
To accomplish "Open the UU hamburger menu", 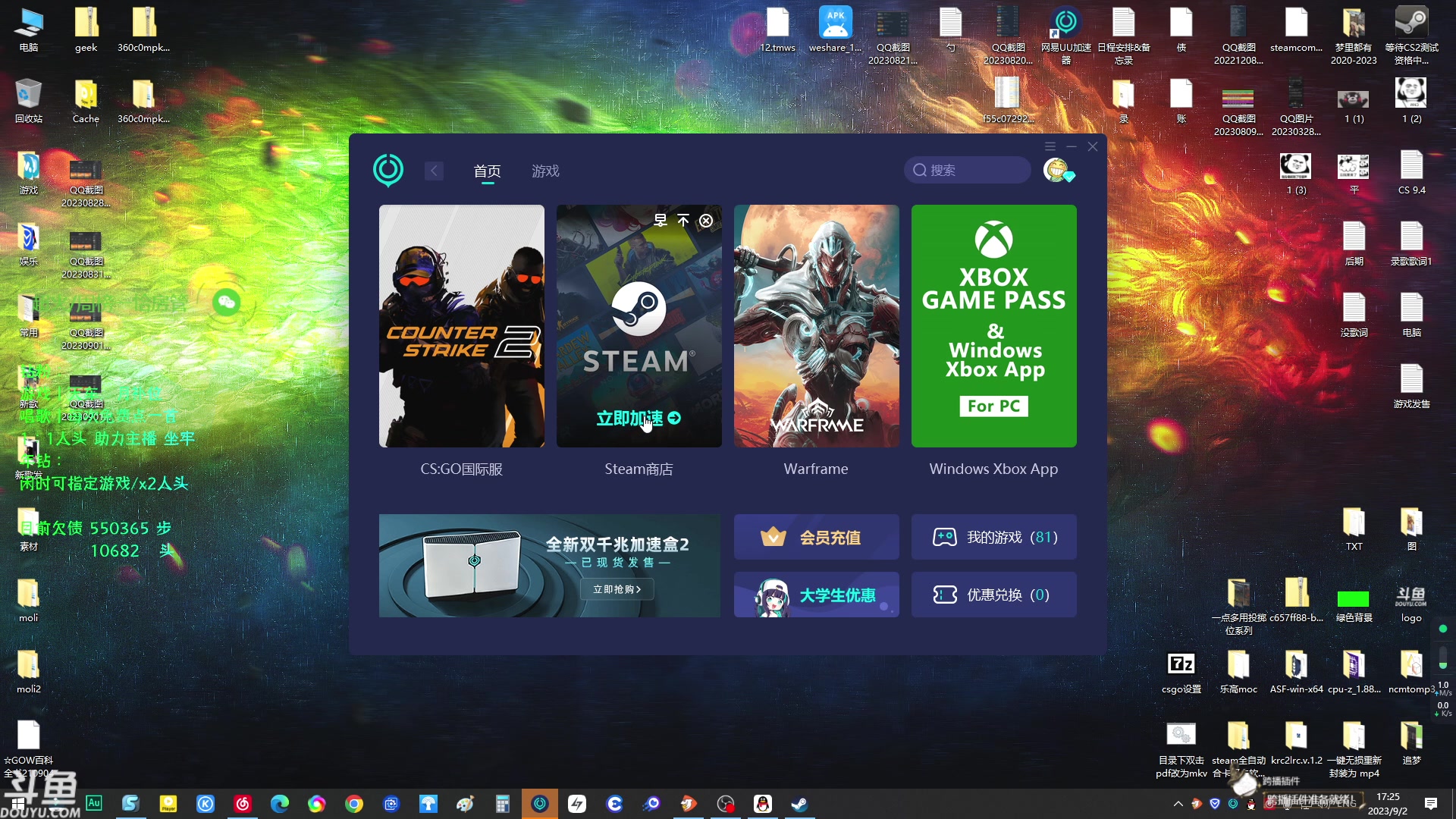I will click(1050, 146).
